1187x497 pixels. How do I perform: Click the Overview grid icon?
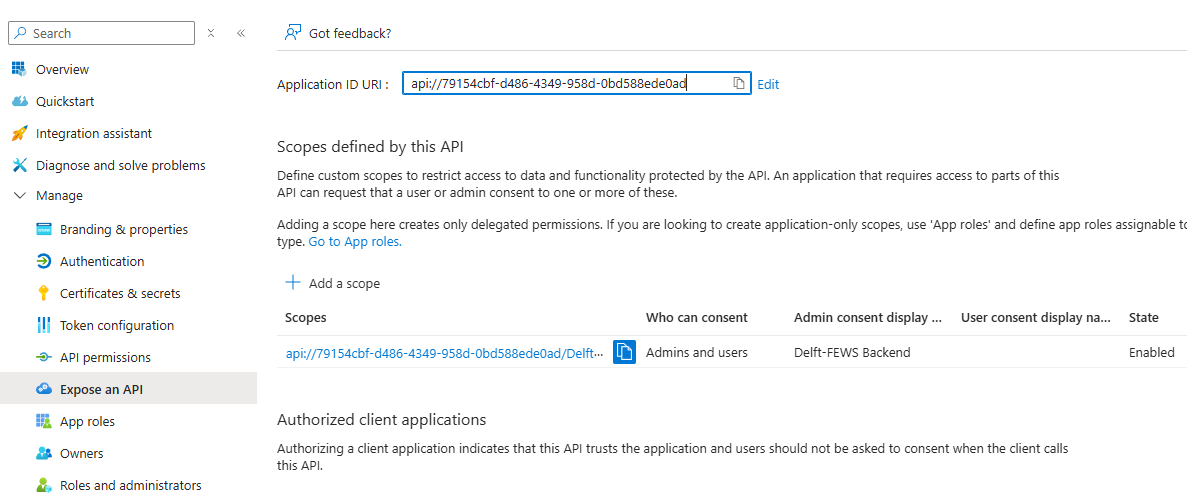pos(18,69)
